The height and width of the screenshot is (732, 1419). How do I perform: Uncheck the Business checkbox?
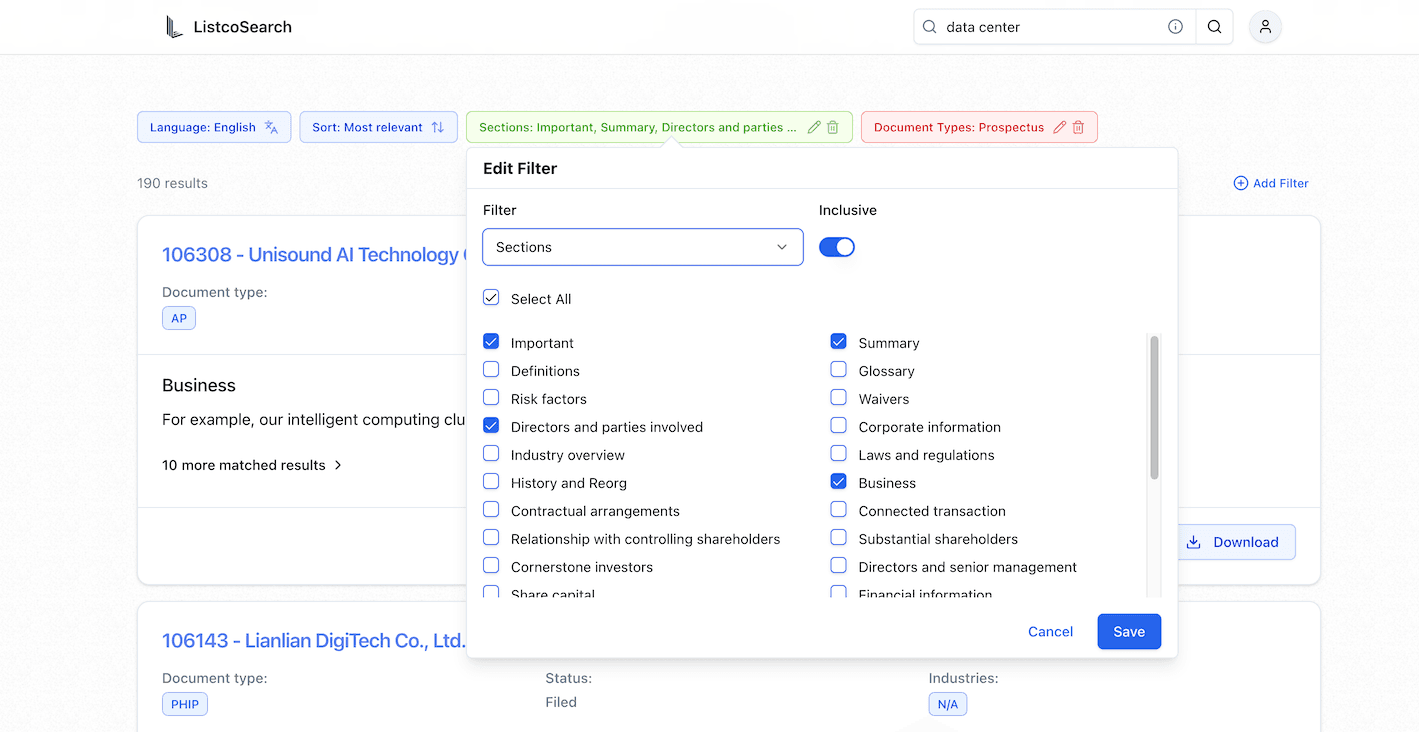839,482
